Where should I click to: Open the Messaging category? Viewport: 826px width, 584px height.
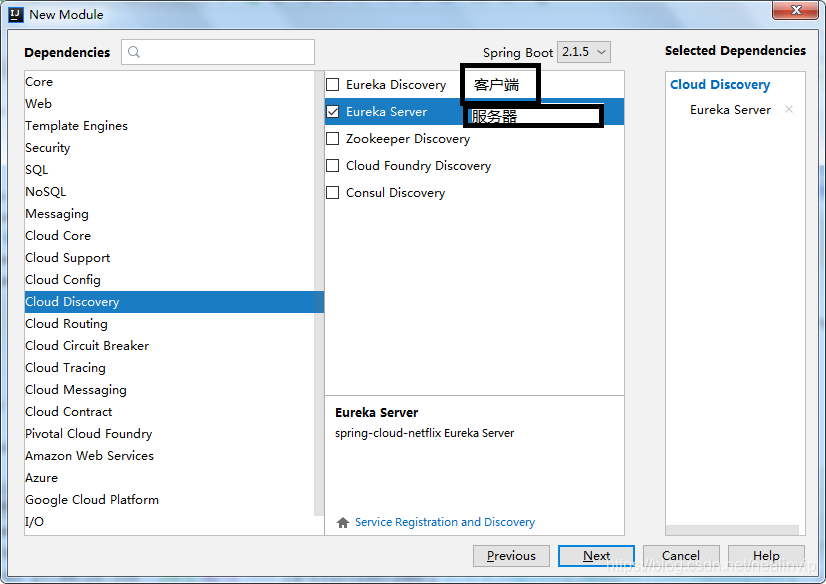click(x=169, y=214)
